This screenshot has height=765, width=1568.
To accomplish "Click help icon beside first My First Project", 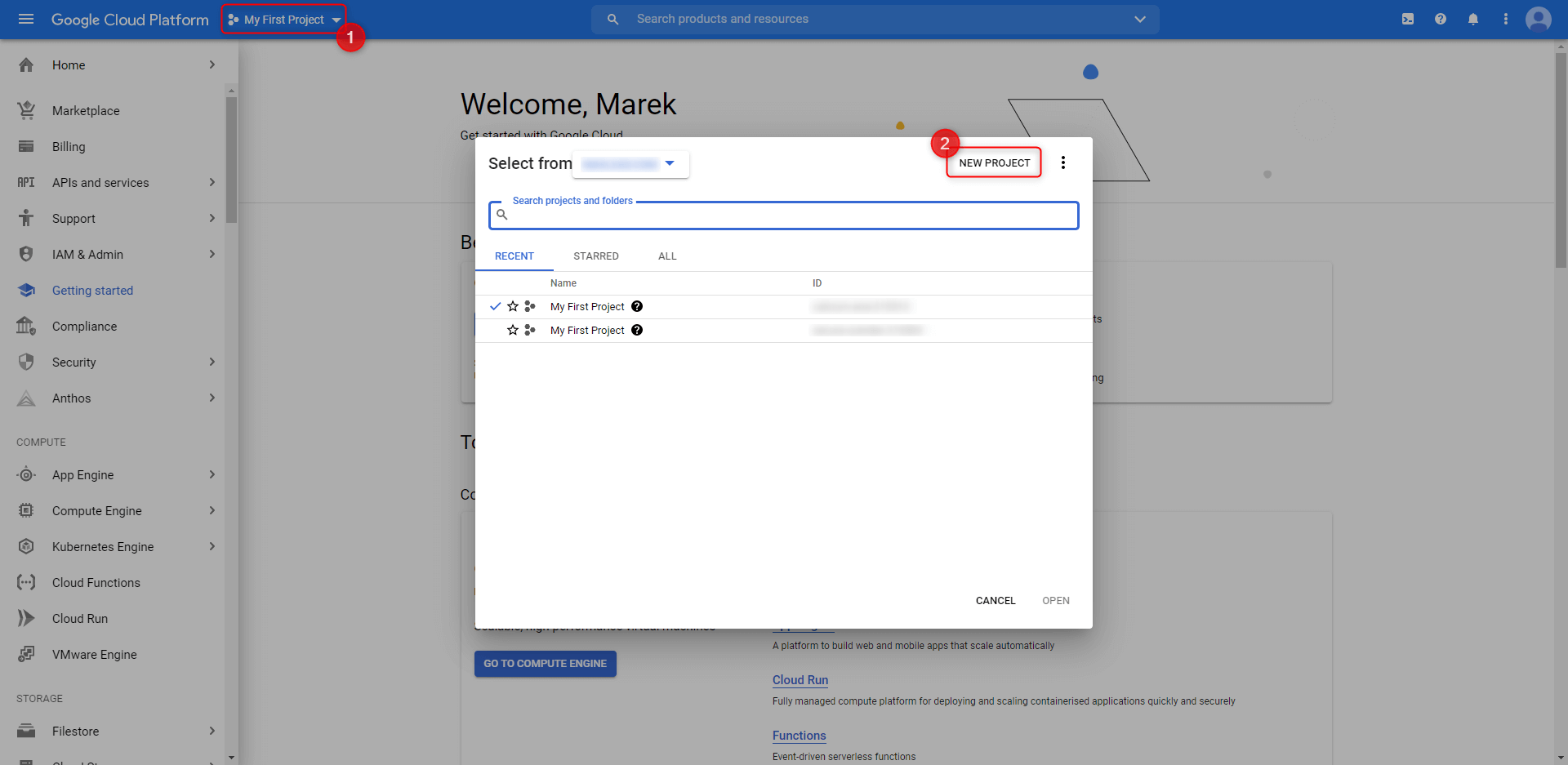I will 637,306.
